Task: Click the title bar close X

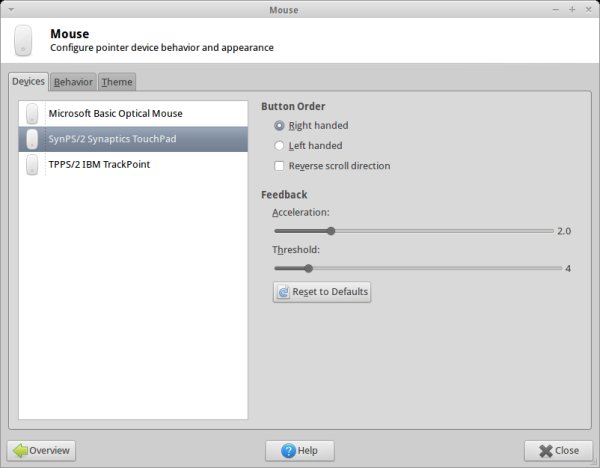Action: pos(589,10)
